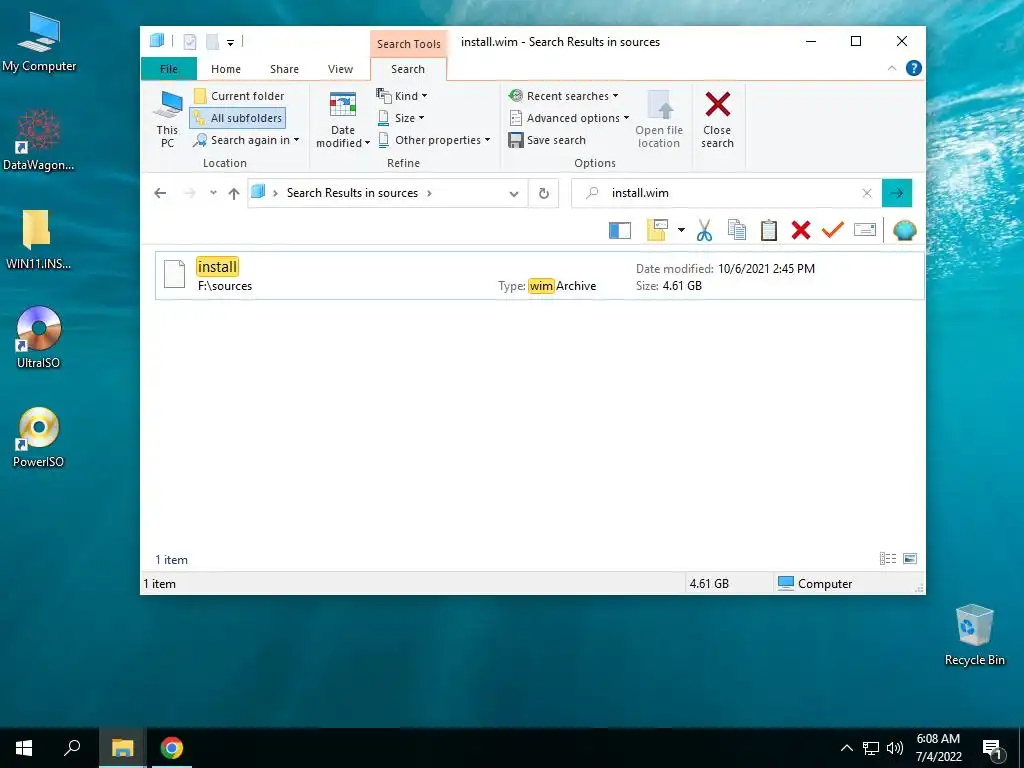Open Google Chrome from the taskbar
This screenshot has height=768, width=1024.
tap(172, 748)
